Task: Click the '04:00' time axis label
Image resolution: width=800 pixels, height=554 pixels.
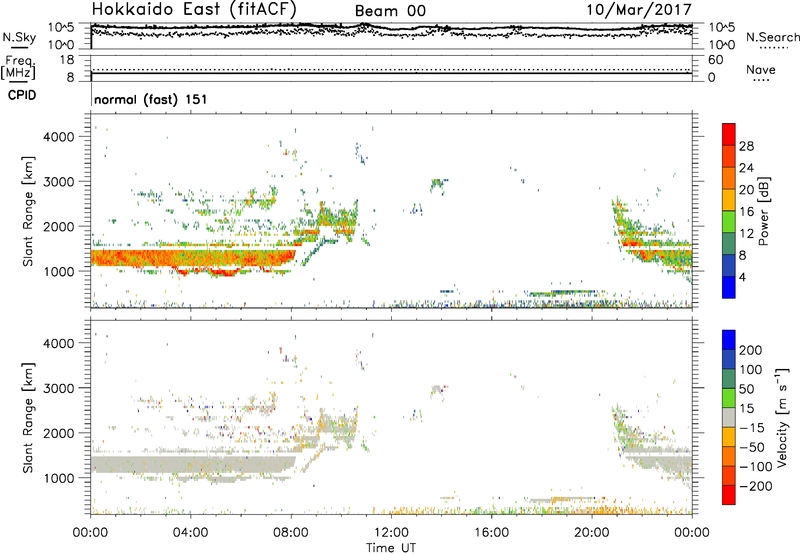Action: pos(190,533)
